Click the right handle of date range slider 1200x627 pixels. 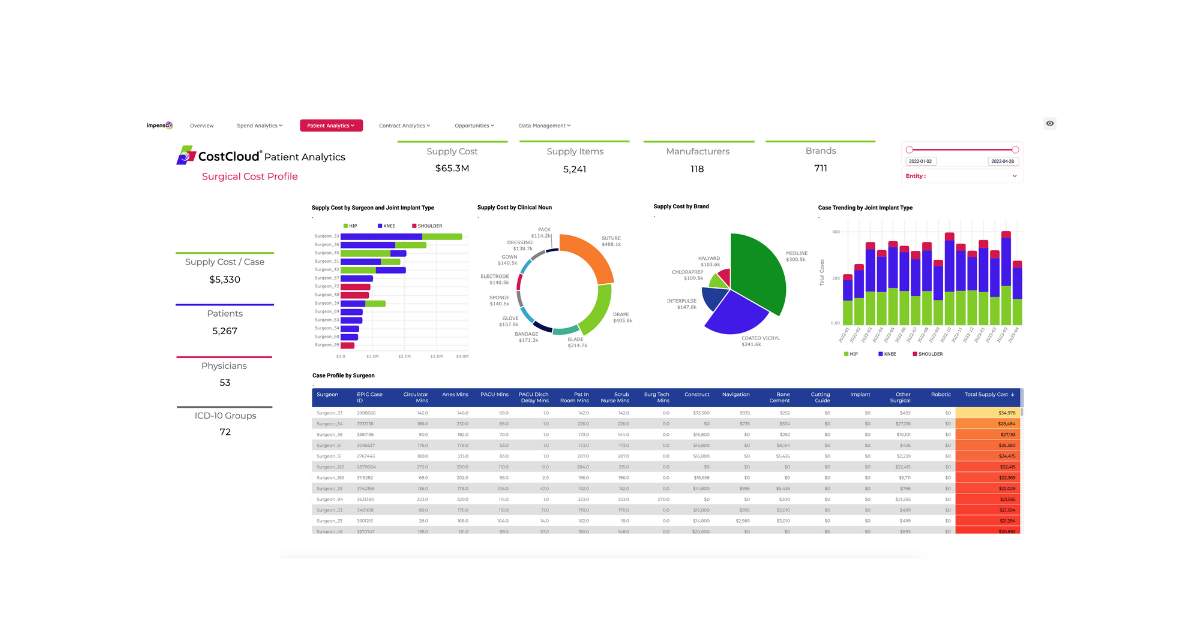(x=1015, y=149)
